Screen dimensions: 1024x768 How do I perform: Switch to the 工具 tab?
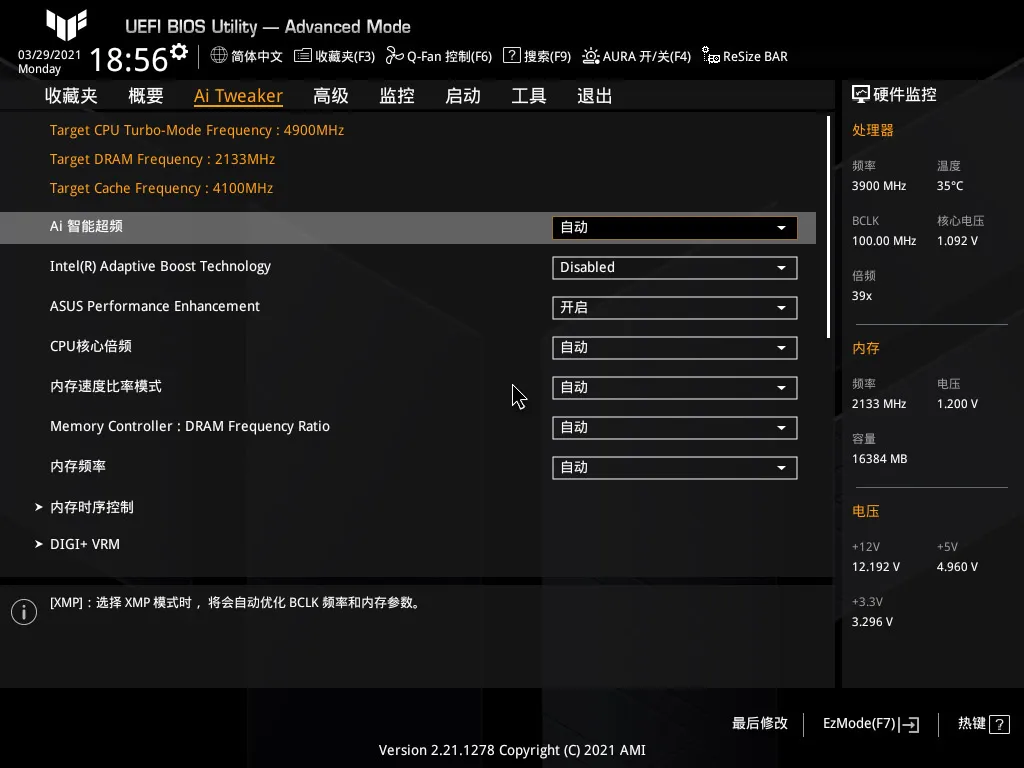[529, 96]
